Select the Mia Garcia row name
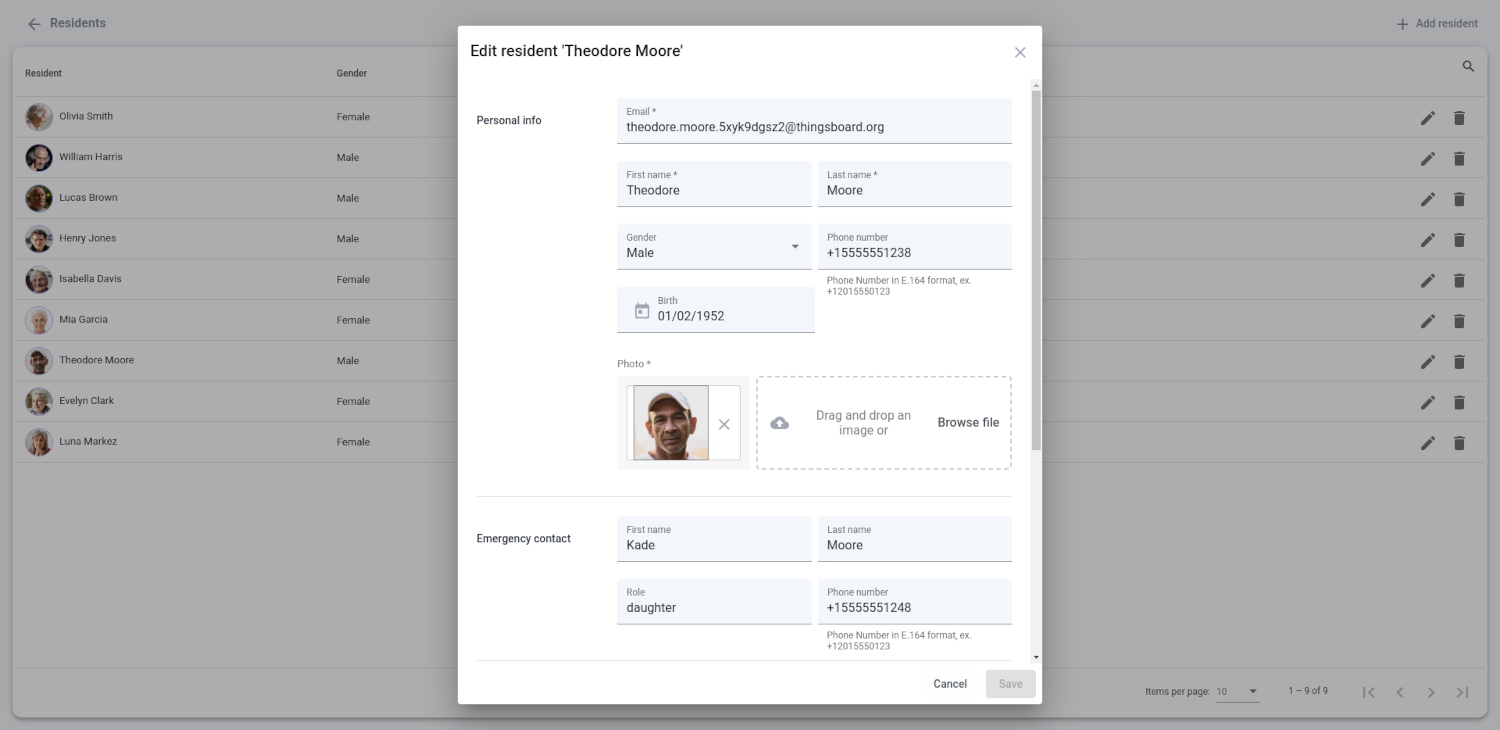This screenshot has width=1500, height=730. coord(83,320)
